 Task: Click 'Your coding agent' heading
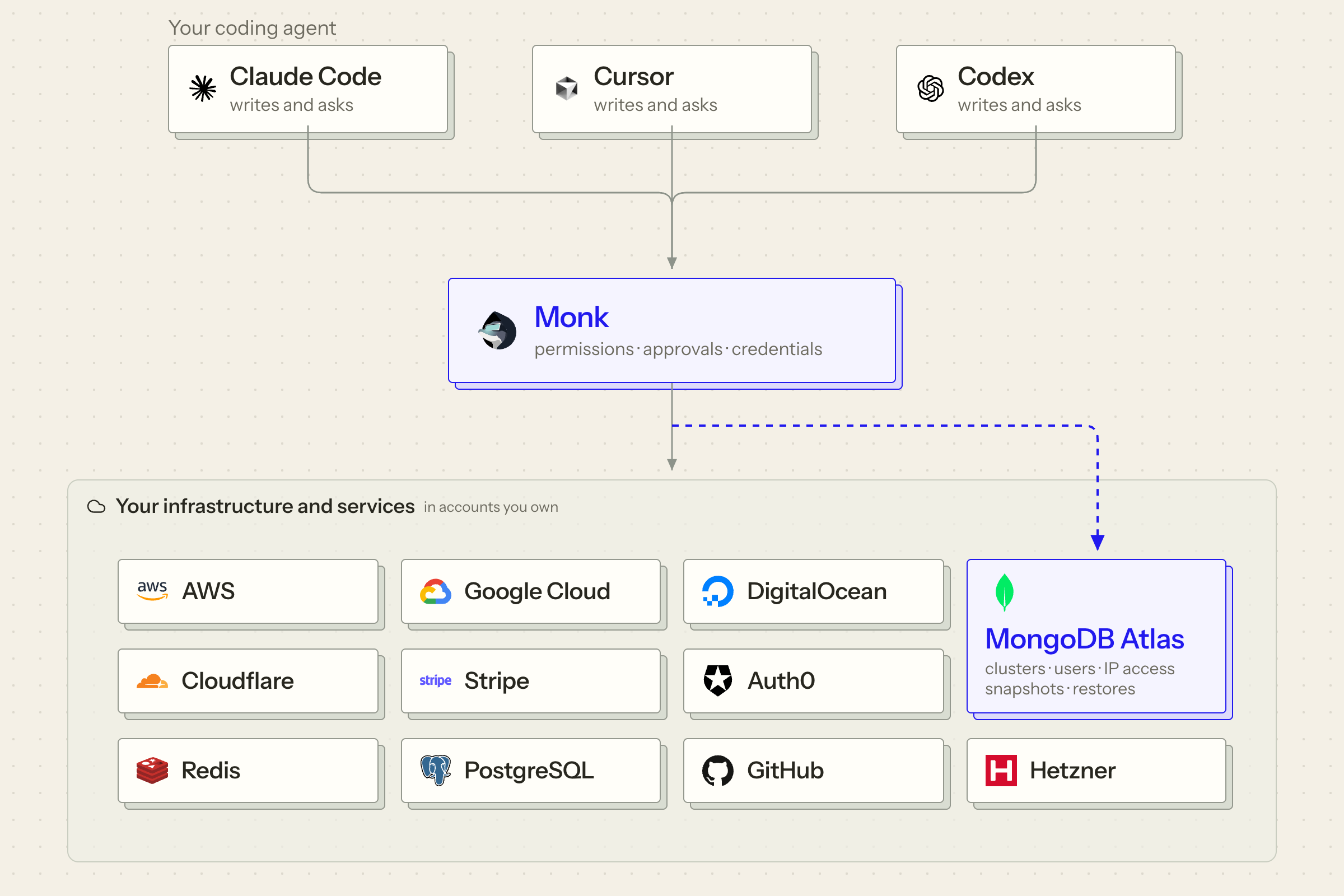click(x=252, y=28)
